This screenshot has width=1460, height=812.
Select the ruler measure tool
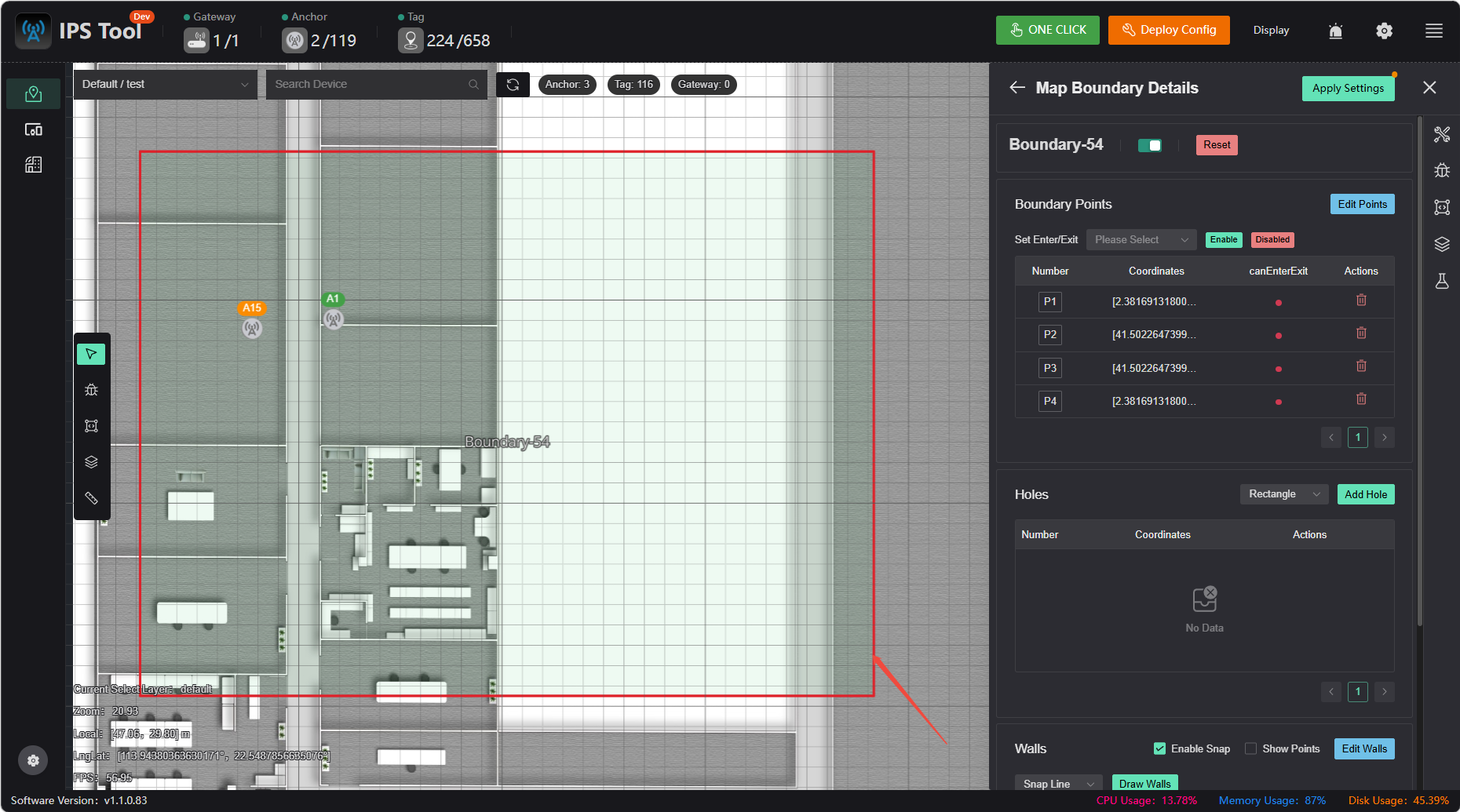[91, 498]
